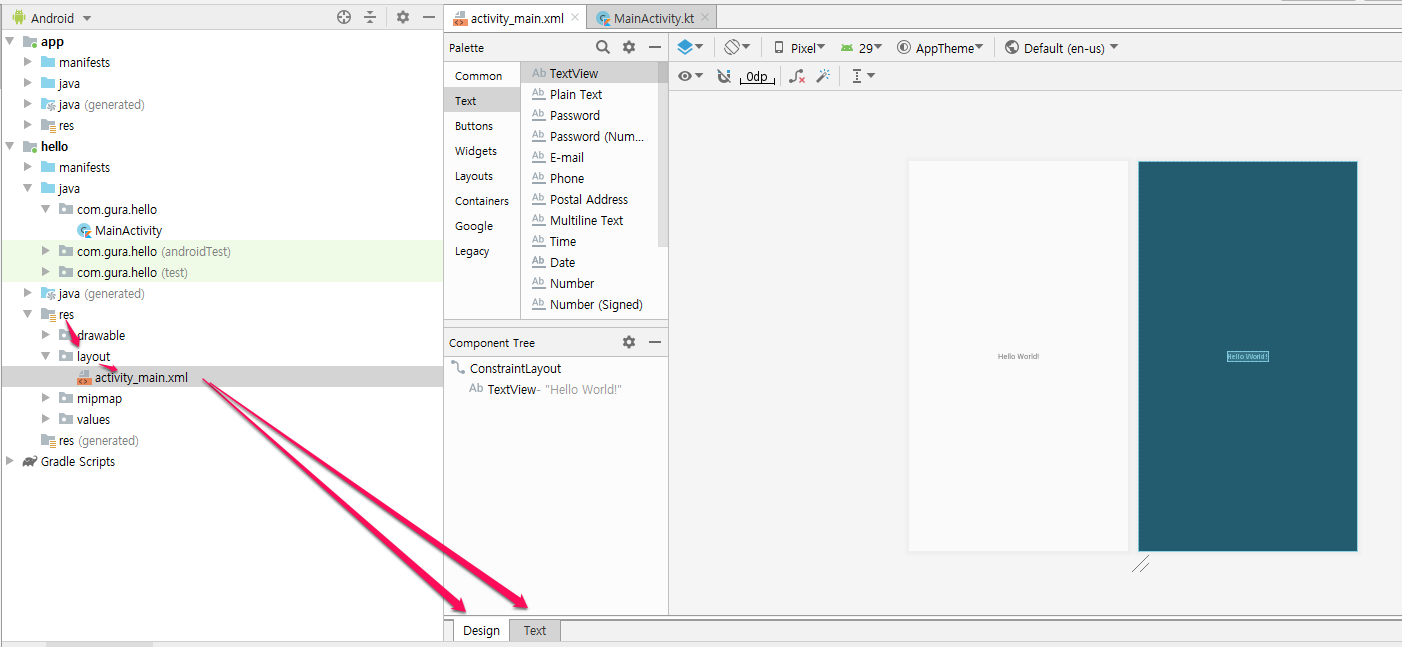This screenshot has height=647, width=1402.
Task: Open the AppTheme dropdown
Action: coord(940,47)
